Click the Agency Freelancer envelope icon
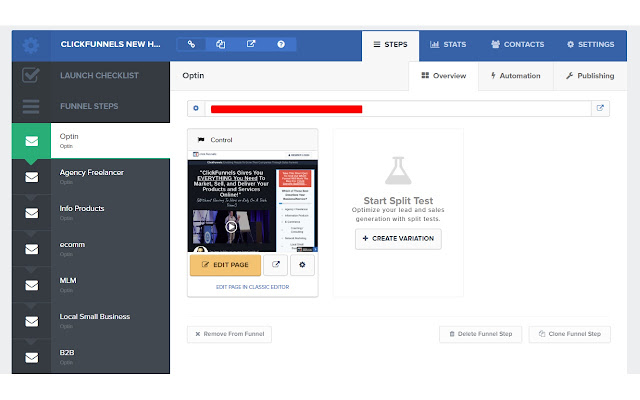 pos(31,177)
